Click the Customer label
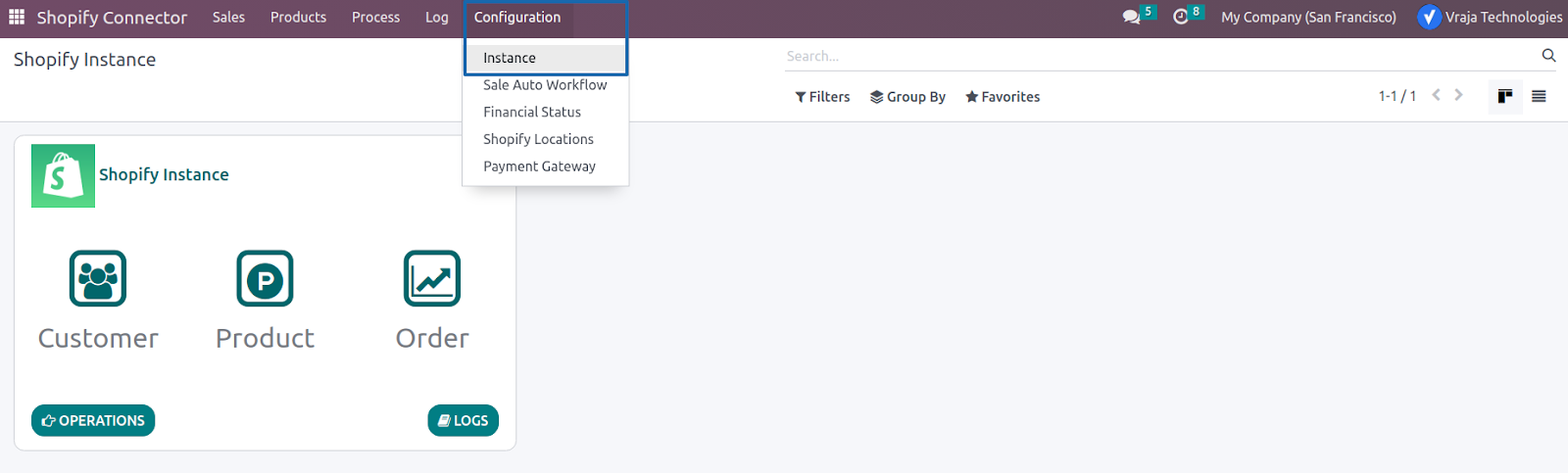The height and width of the screenshot is (473, 1568). [x=98, y=338]
